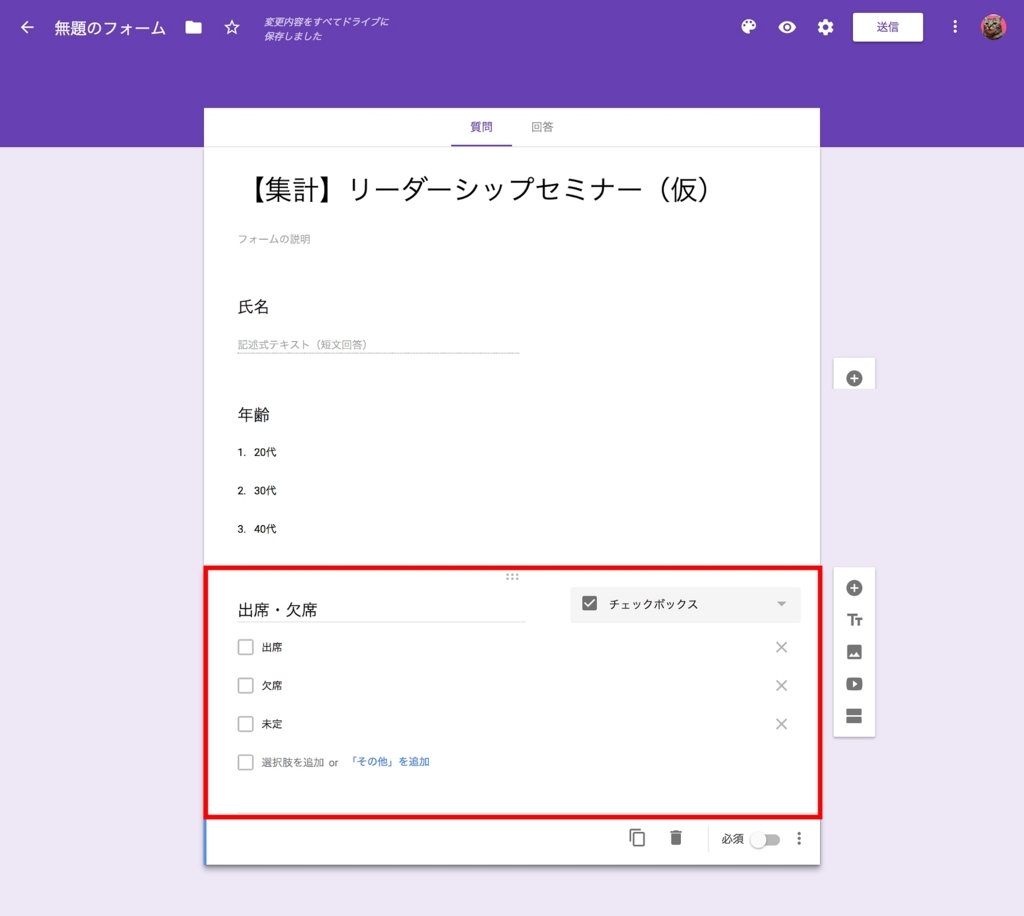Open the チェックボックス question type dropdown
1024x916 pixels.
tap(685, 604)
